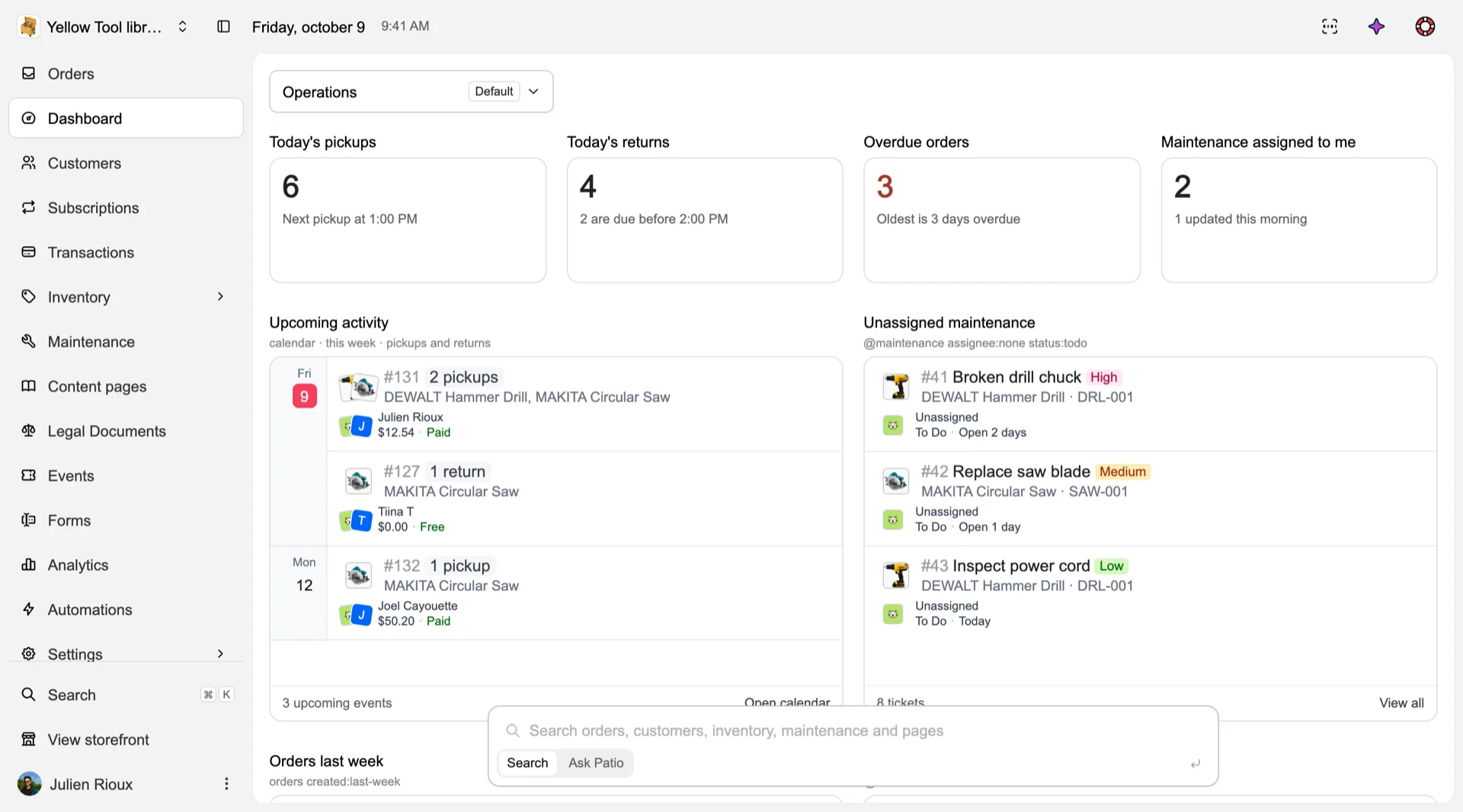This screenshot has width=1463, height=812.
Task: Open ticket #43 Inspect power cord
Action: (1151, 593)
